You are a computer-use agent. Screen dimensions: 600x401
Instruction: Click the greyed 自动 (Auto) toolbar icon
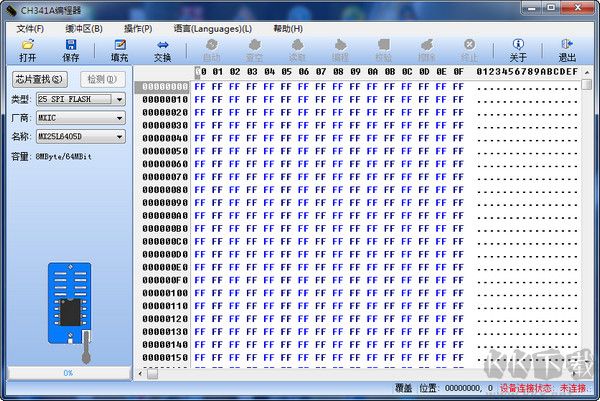212,44
